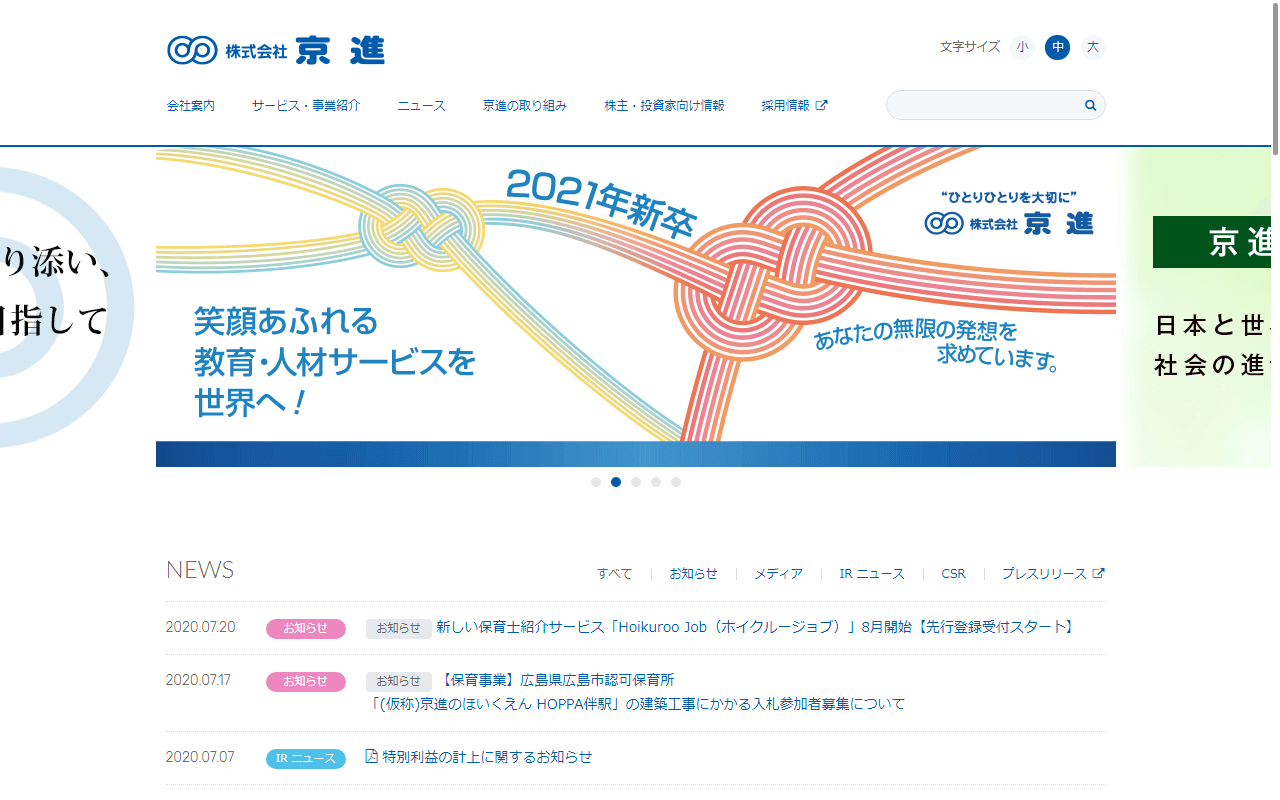The height and width of the screenshot is (800, 1280).
Task: Click the search magnifier icon
Action: (1090, 105)
